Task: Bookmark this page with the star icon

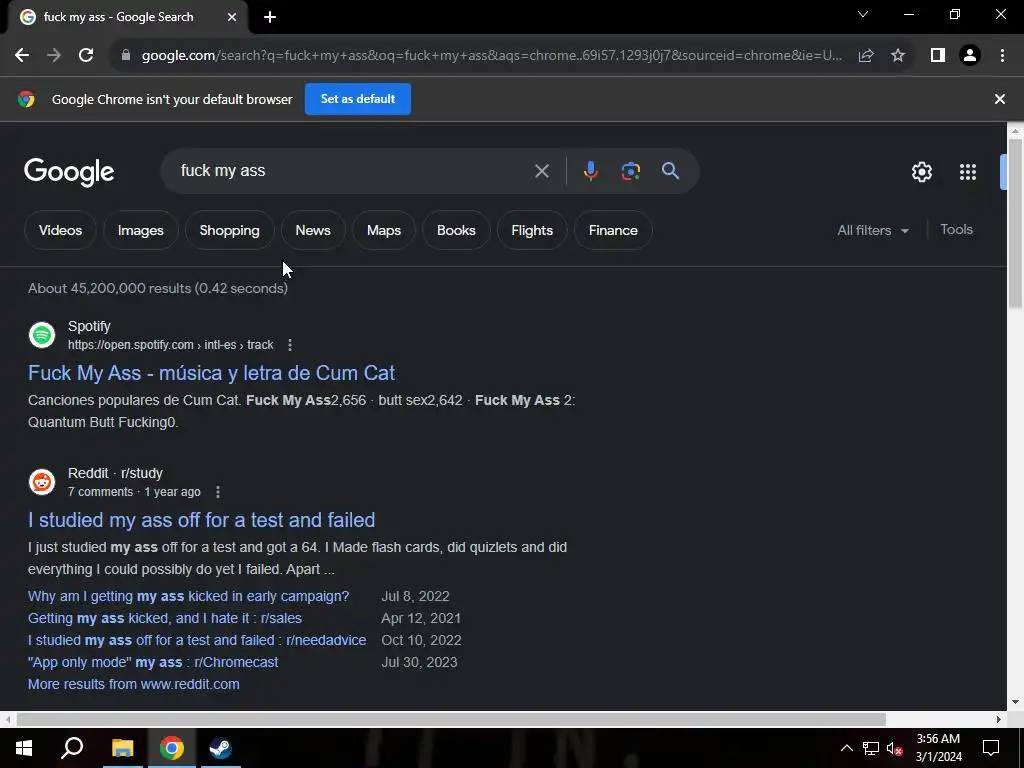Action: (x=898, y=56)
